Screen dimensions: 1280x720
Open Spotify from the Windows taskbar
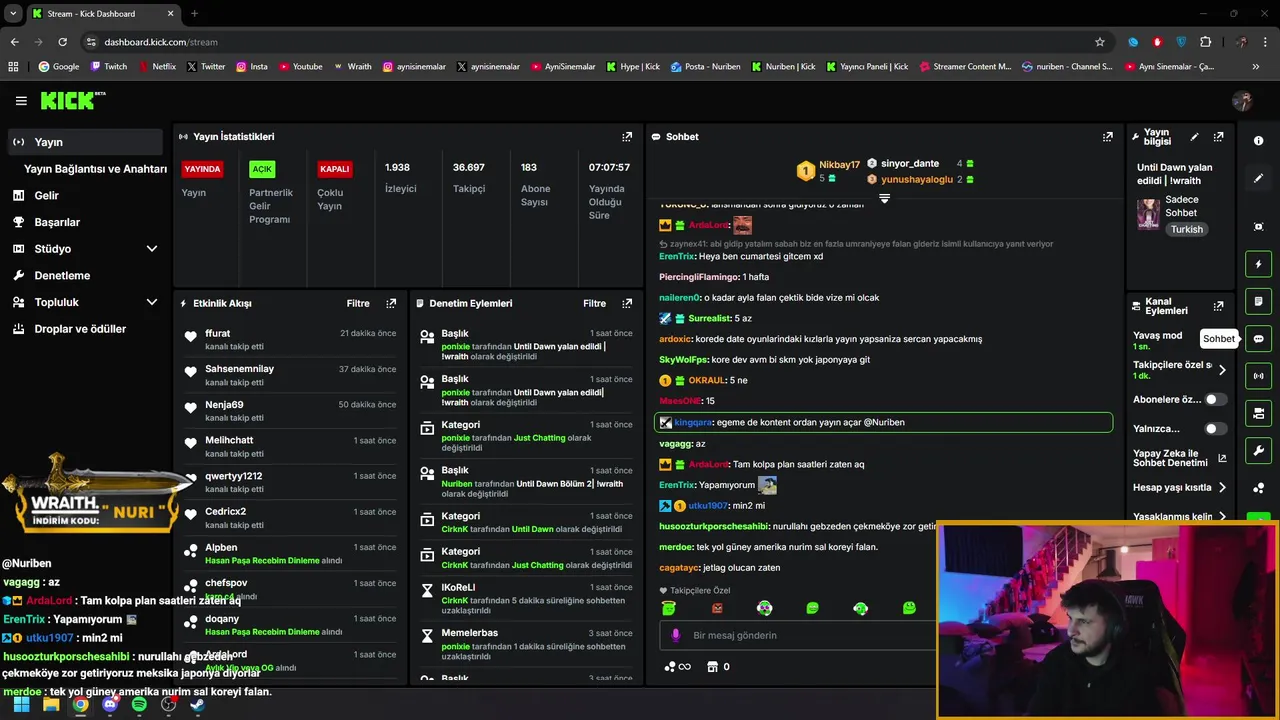(139, 705)
